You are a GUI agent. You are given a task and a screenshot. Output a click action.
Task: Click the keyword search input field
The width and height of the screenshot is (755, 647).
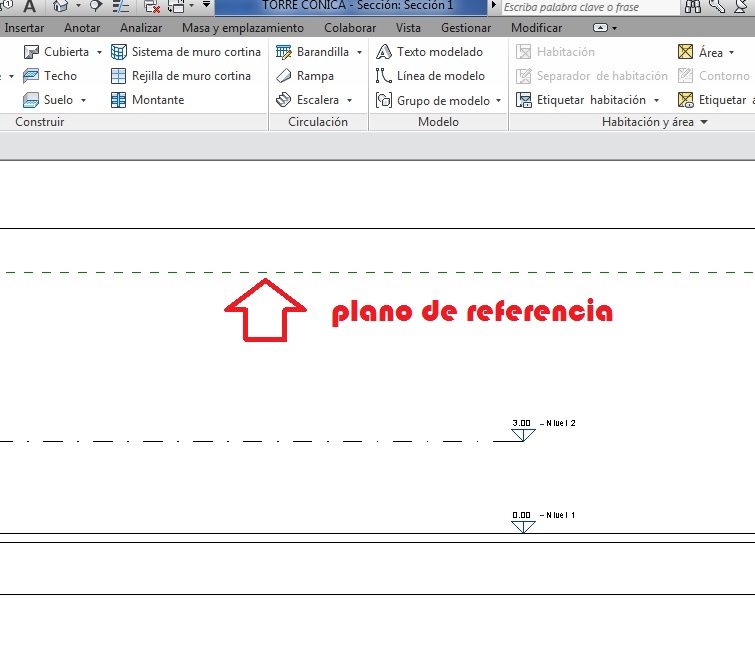[585, 7]
